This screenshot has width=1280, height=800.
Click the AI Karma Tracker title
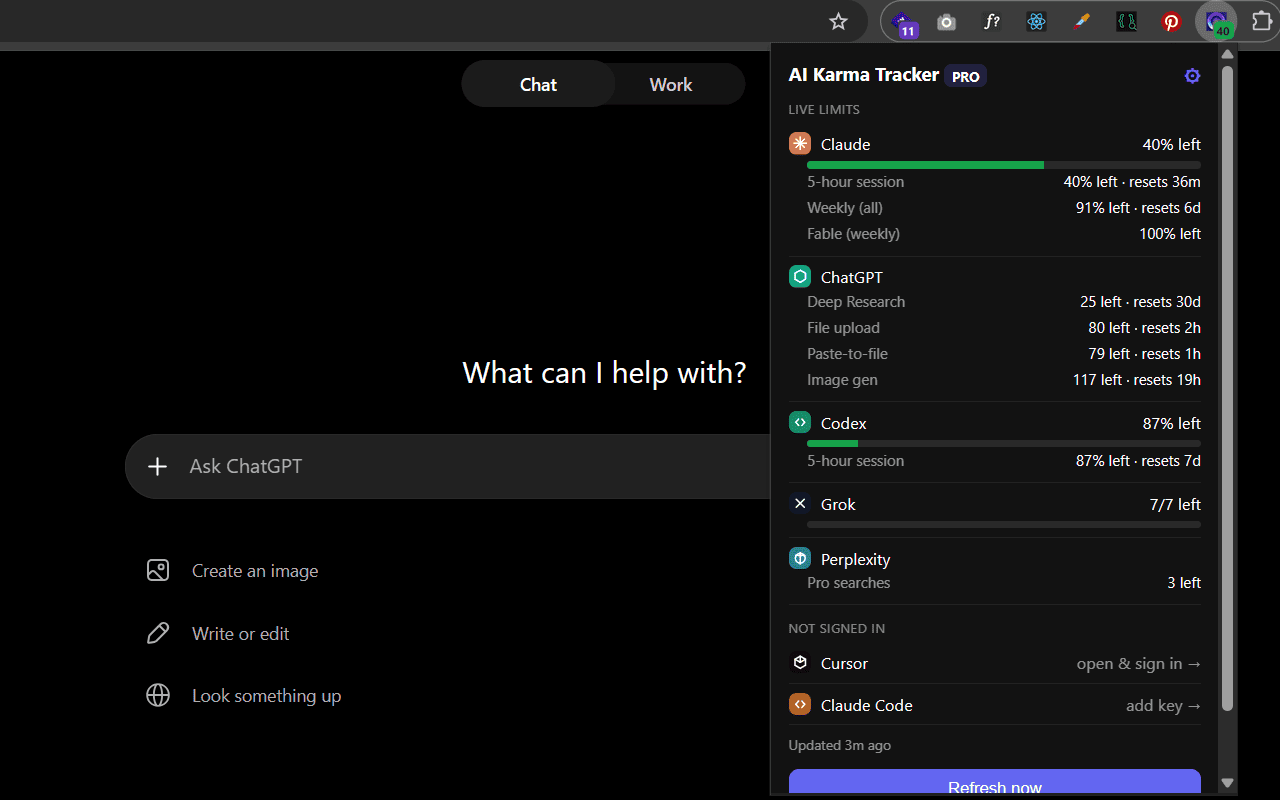[x=864, y=75]
